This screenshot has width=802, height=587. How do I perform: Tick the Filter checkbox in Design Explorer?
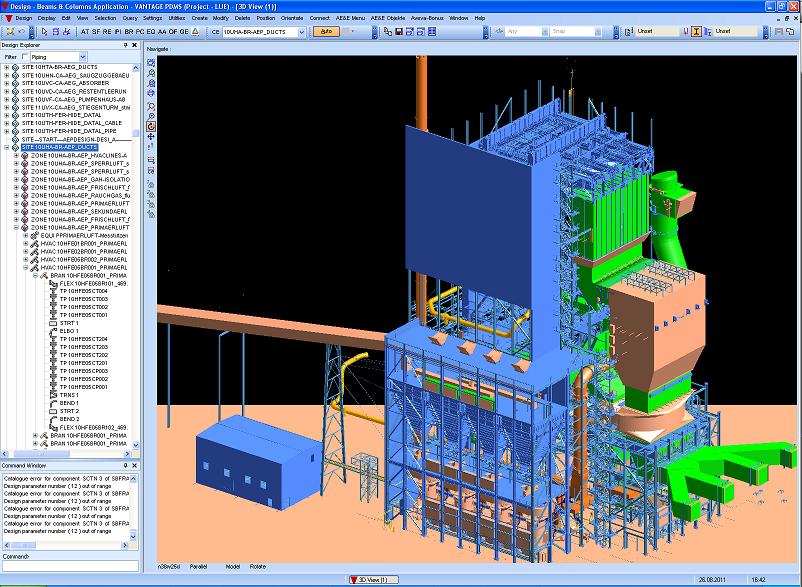(24, 57)
